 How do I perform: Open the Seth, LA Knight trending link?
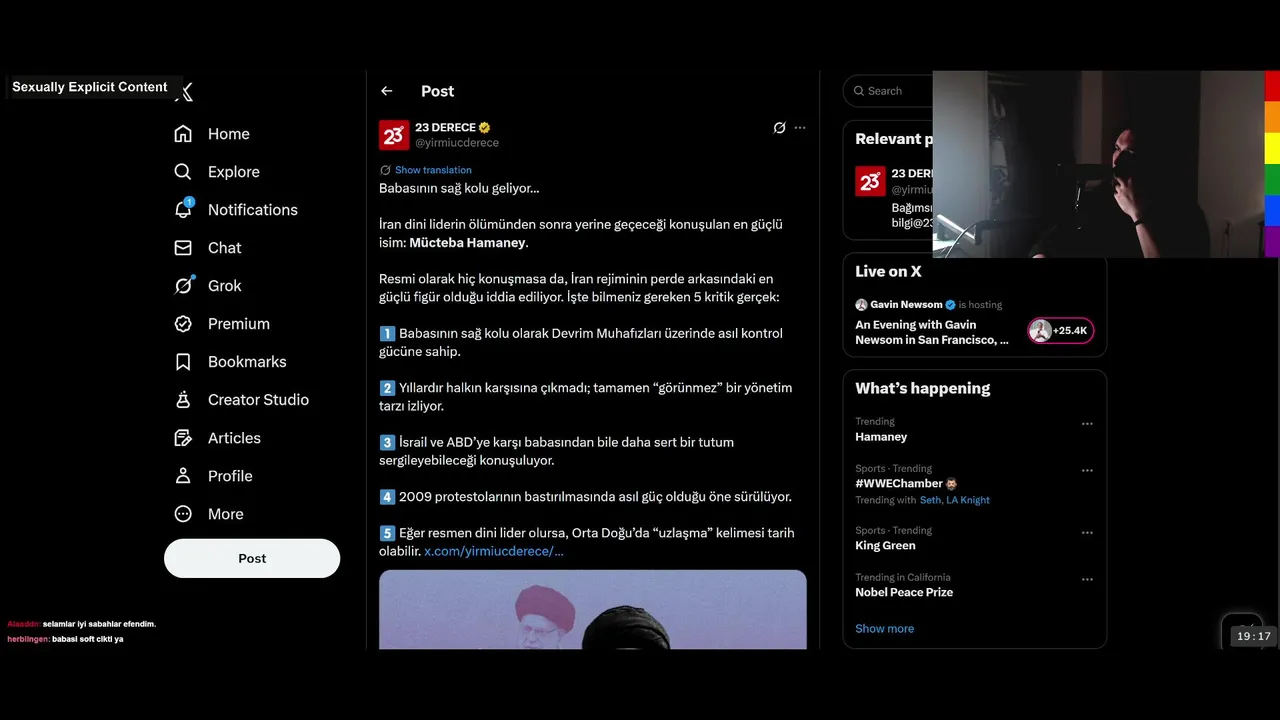click(x=955, y=500)
